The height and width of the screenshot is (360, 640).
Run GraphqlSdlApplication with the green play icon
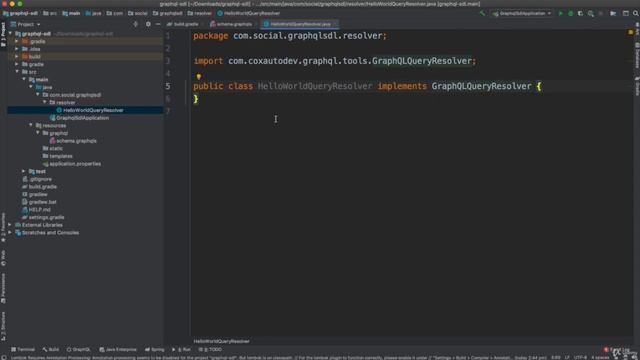point(561,13)
